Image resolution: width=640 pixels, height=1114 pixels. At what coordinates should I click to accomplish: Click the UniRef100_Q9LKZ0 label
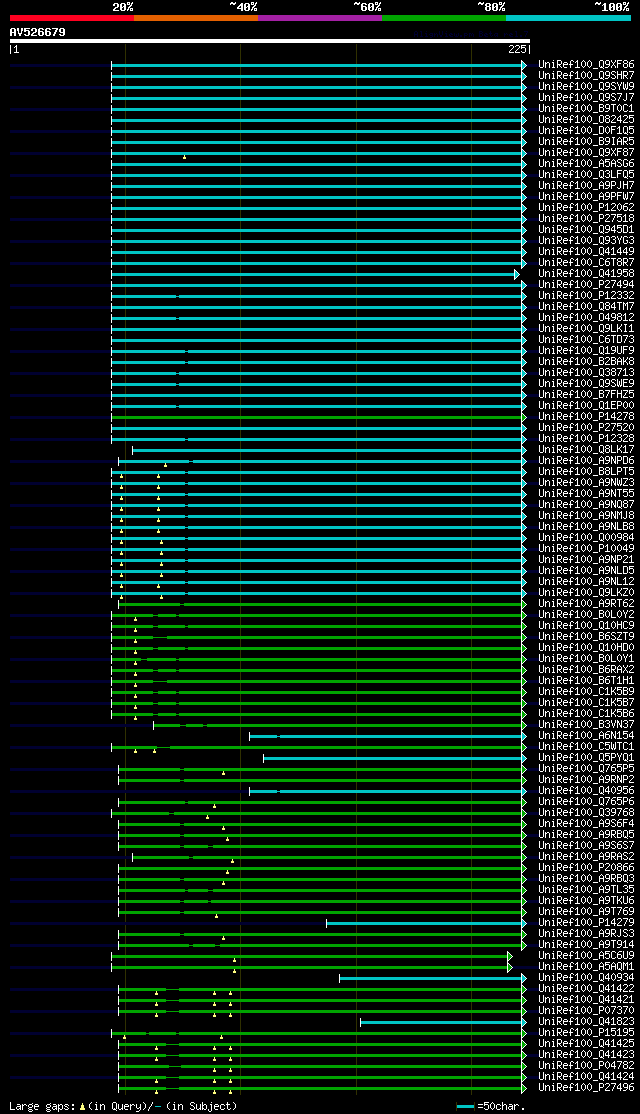point(586,593)
